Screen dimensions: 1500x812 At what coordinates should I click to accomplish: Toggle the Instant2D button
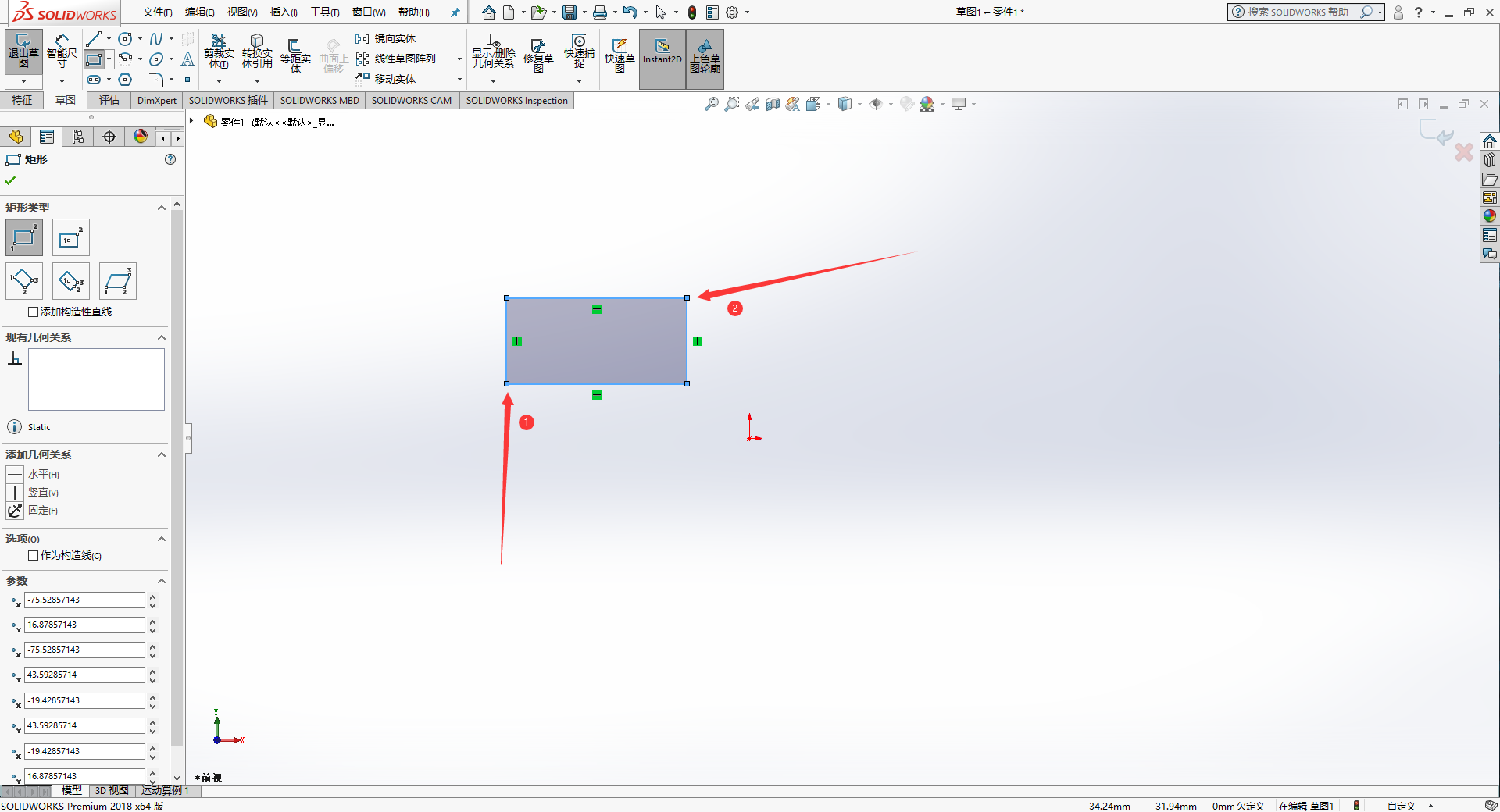pos(662,59)
